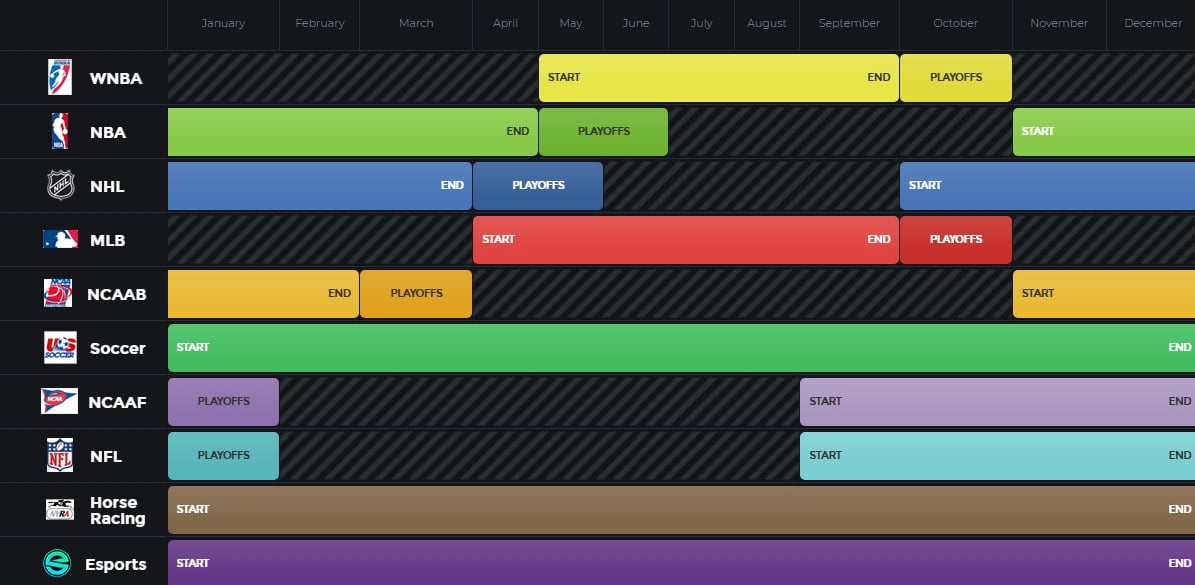Click the WNBA league logo

59,78
